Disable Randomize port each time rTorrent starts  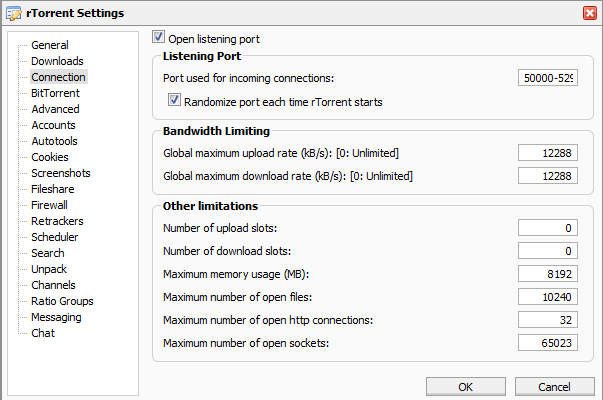[174, 101]
